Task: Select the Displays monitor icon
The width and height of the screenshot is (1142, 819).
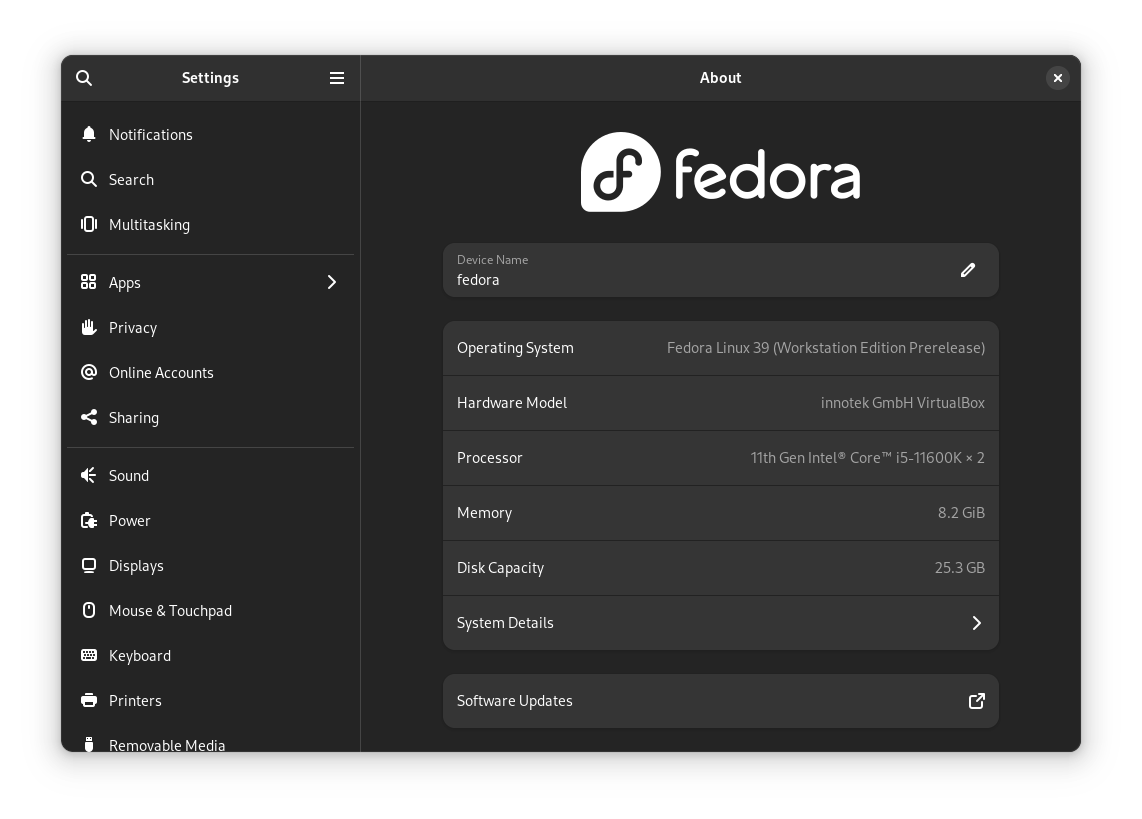Action: 88,565
